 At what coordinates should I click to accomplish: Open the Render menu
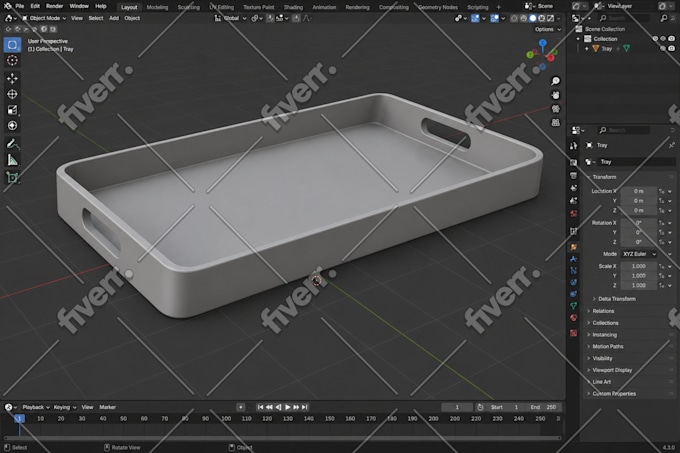tap(54, 6)
